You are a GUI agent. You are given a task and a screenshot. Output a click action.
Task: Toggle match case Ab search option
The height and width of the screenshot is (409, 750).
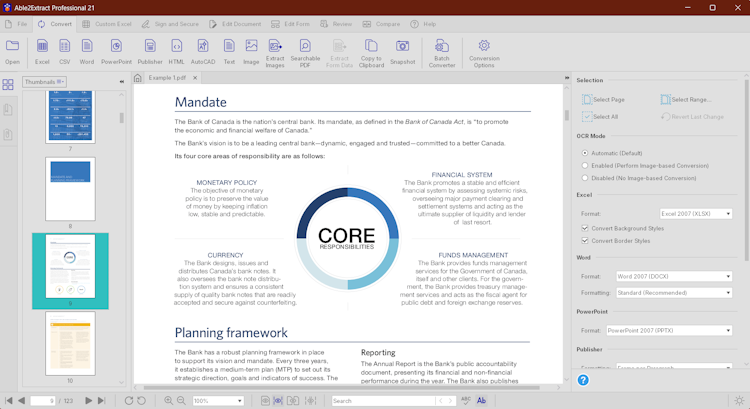481,401
